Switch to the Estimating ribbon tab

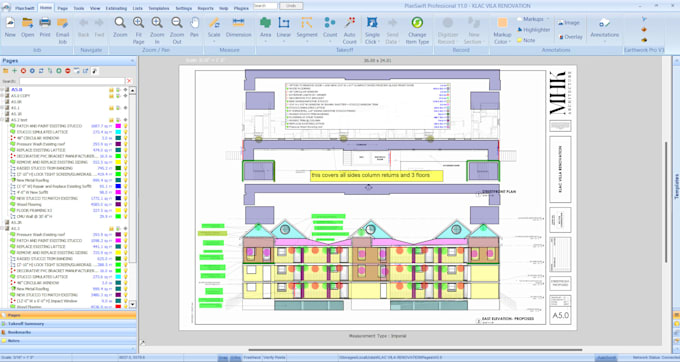click(116, 8)
